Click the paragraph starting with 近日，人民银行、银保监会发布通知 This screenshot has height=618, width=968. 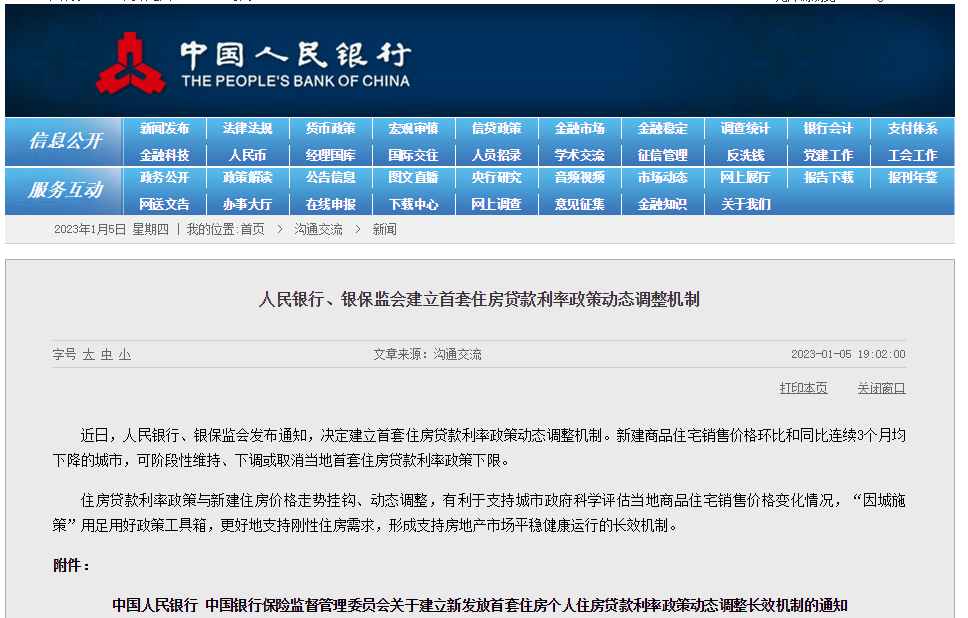(479, 448)
